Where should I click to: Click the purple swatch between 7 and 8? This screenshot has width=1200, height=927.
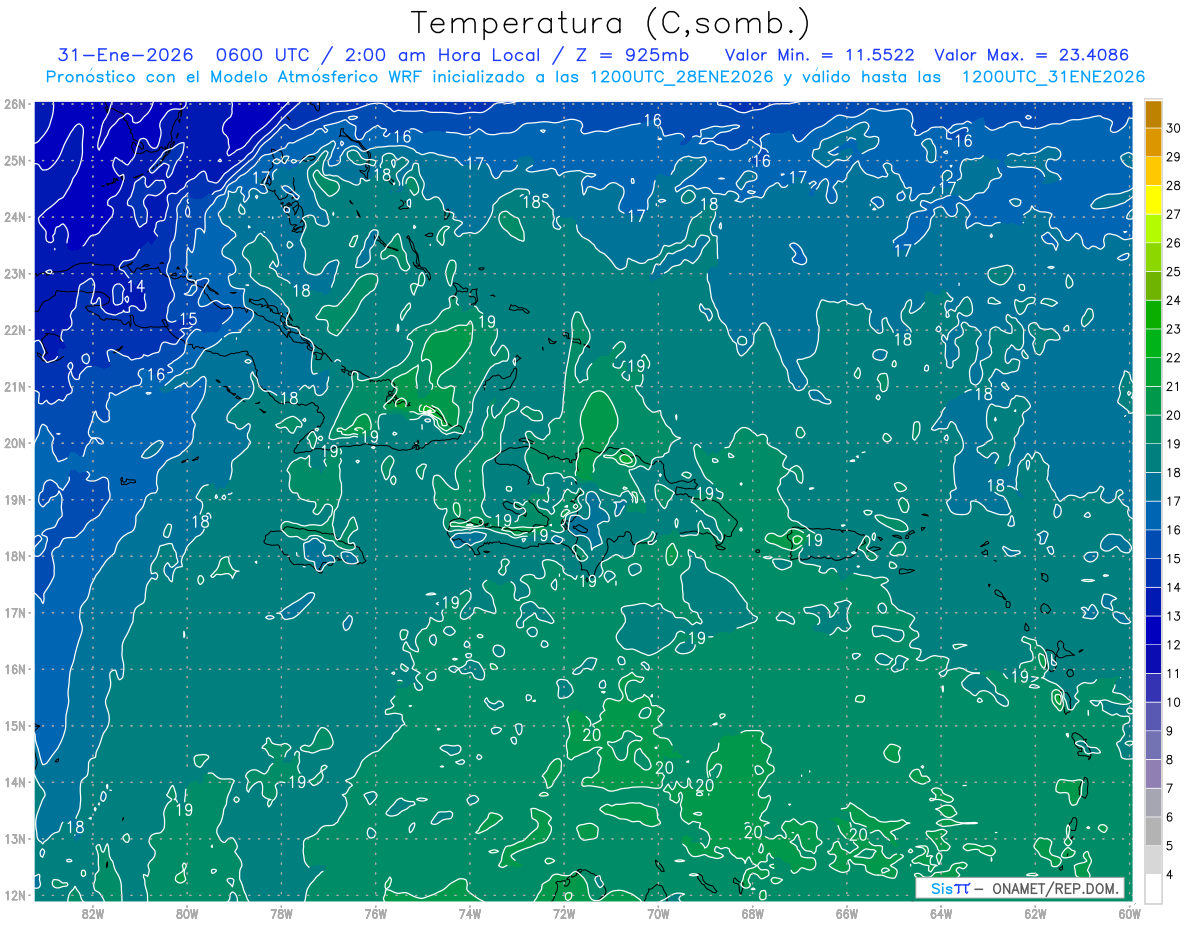[1154, 774]
